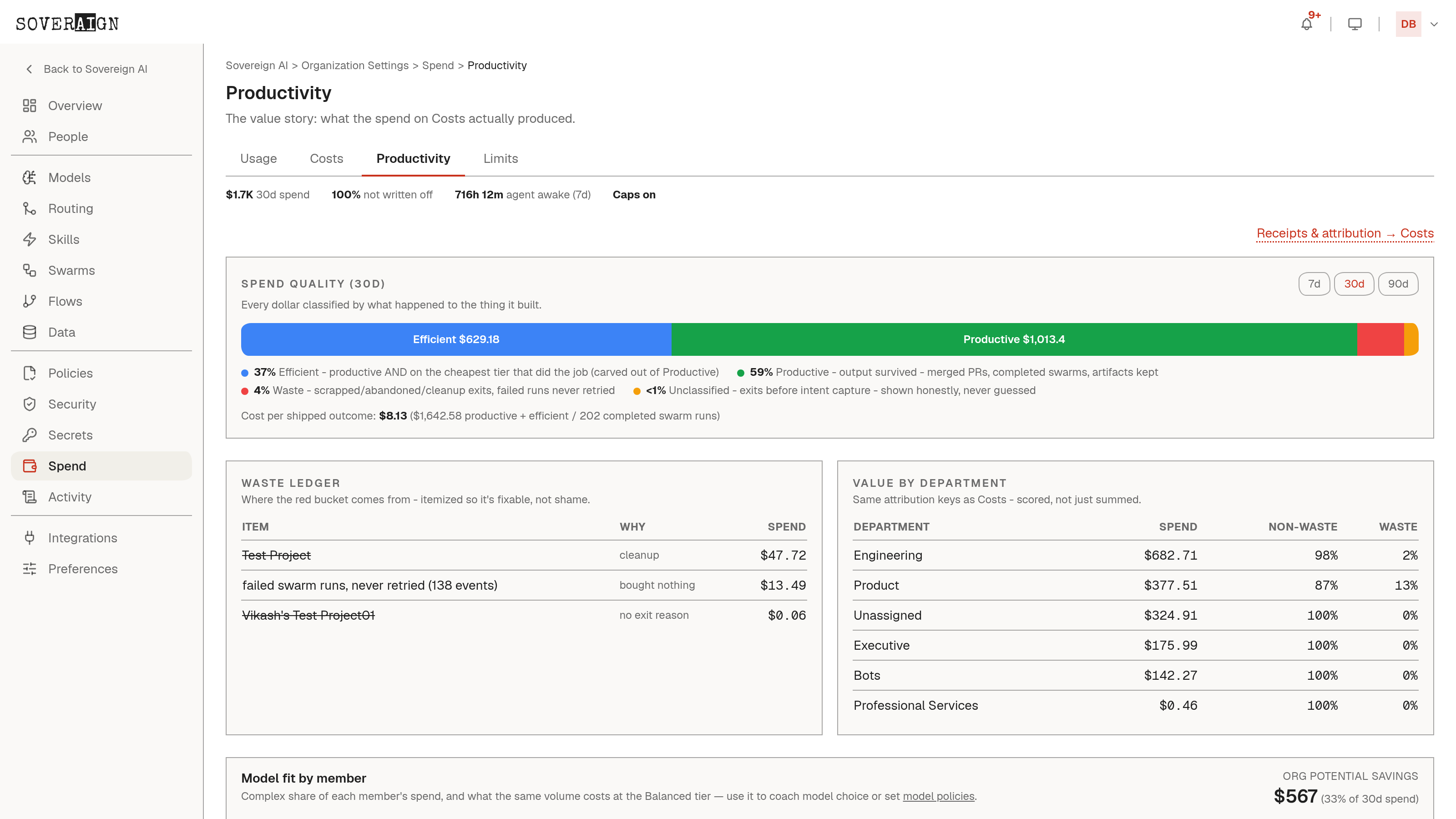The image size is (1456, 819).
Task: Click the SOVERAIGN logo
Action: (x=67, y=23)
